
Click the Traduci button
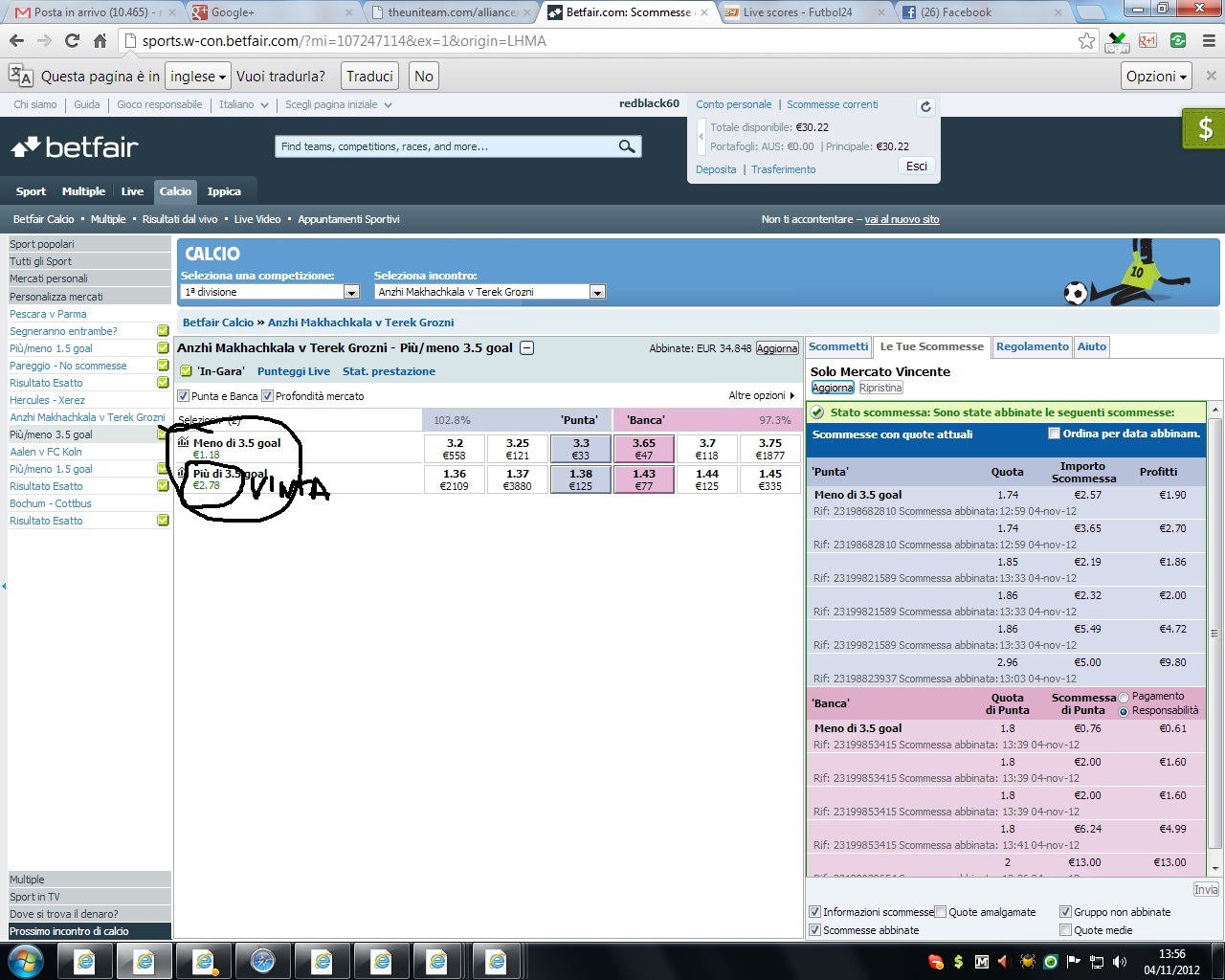[369, 77]
